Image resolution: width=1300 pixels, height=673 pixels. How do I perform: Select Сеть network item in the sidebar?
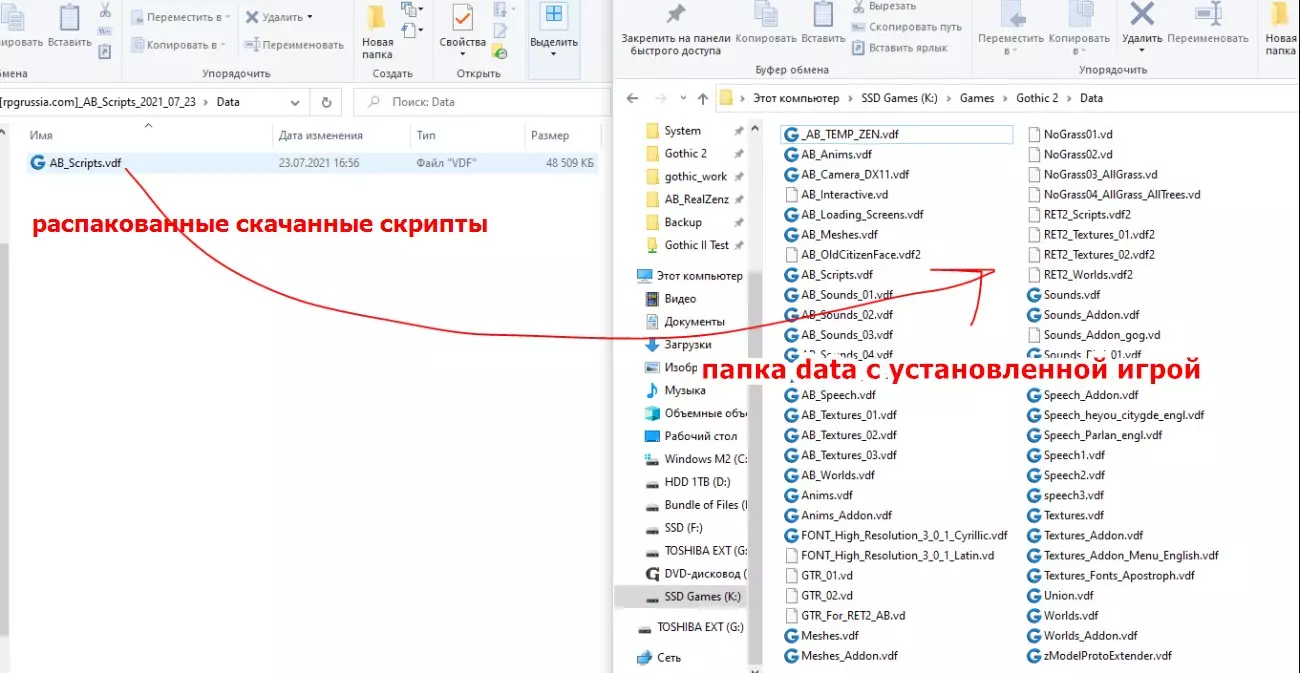coord(659,657)
